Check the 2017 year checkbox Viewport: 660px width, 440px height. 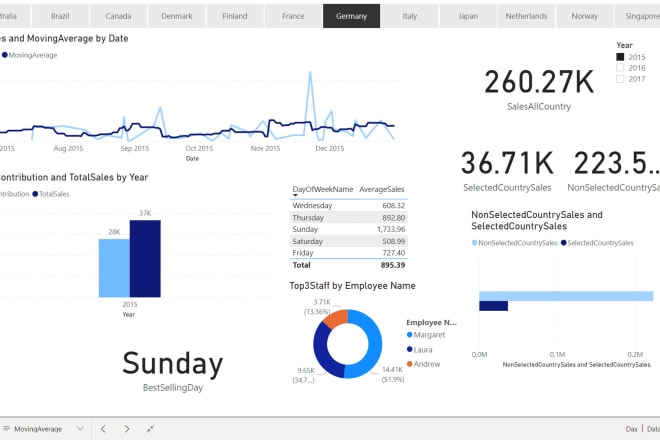[x=620, y=79]
